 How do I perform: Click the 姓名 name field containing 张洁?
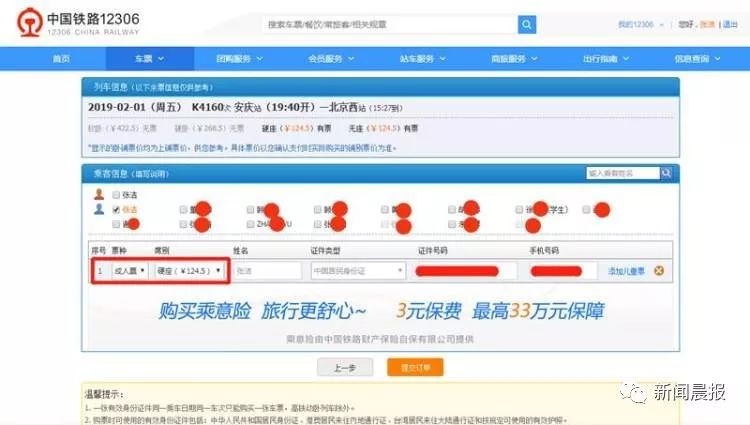[x=268, y=271]
